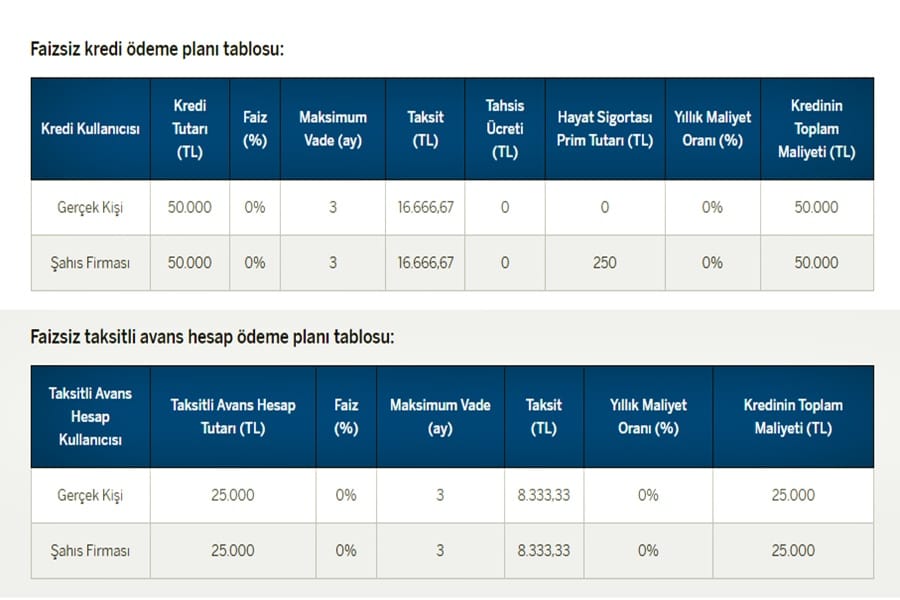Click the 'Faizsiz kredi ödeme planı tablosu' heading
This screenshot has height=600, width=900.
coord(157,49)
